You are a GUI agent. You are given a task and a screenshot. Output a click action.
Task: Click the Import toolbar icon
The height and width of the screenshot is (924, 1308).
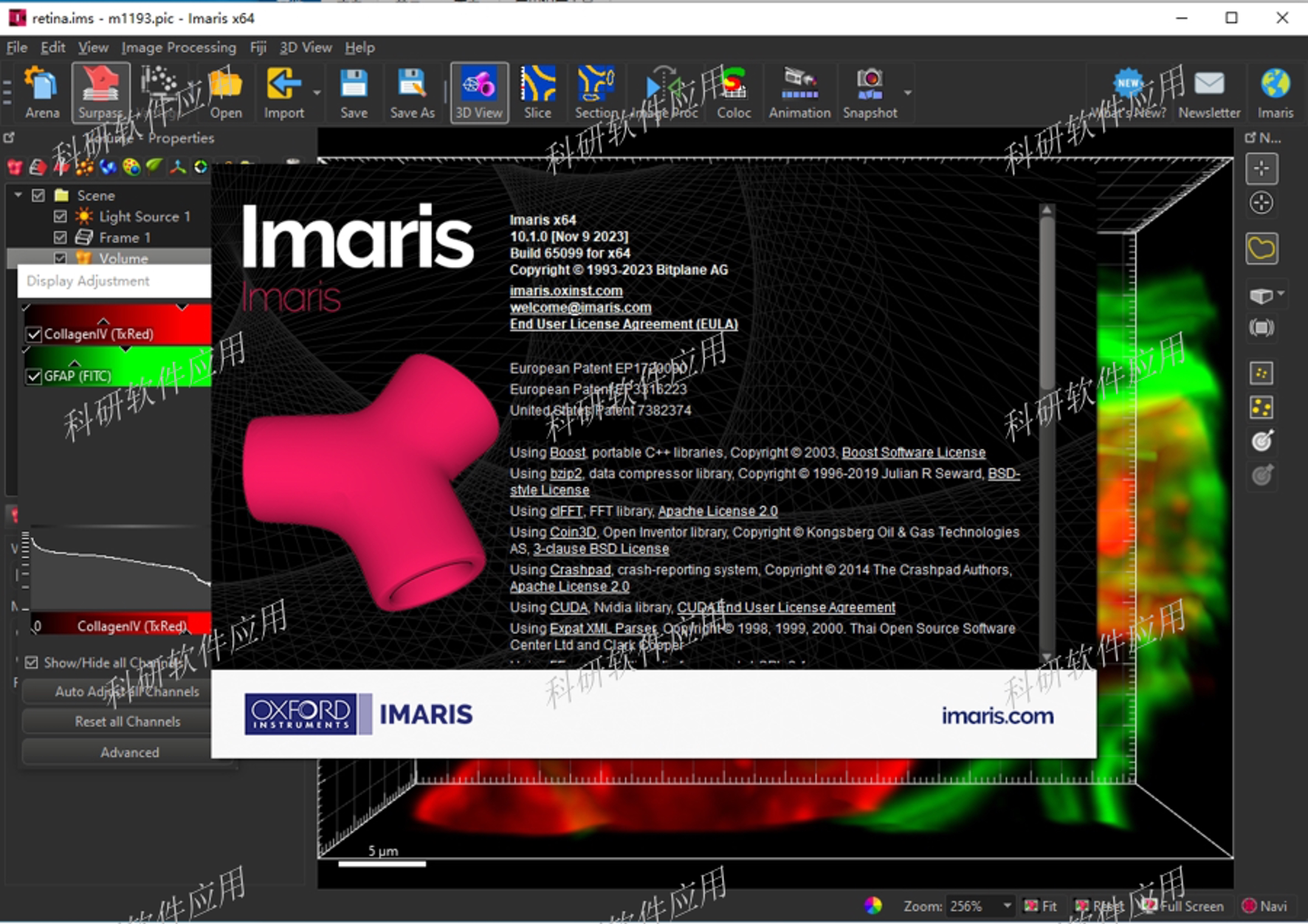point(283,93)
